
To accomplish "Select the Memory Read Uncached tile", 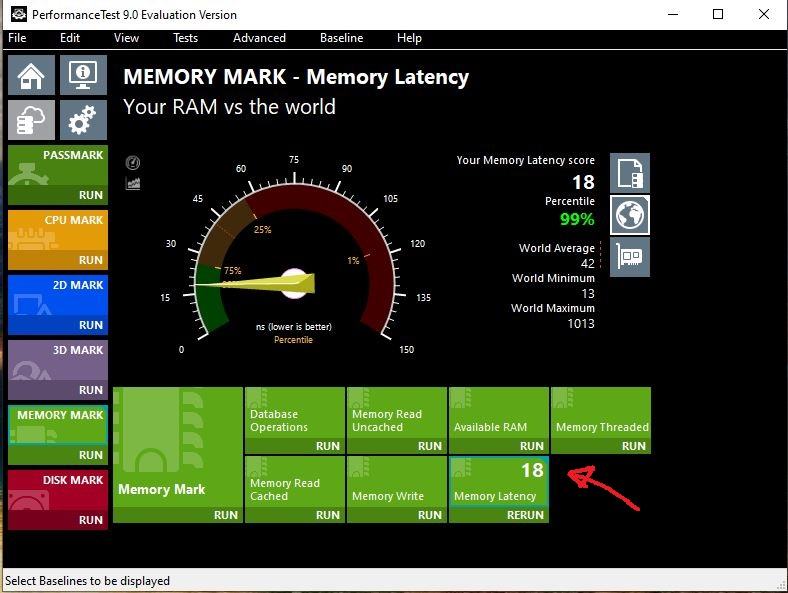I will (x=397, y=413).
